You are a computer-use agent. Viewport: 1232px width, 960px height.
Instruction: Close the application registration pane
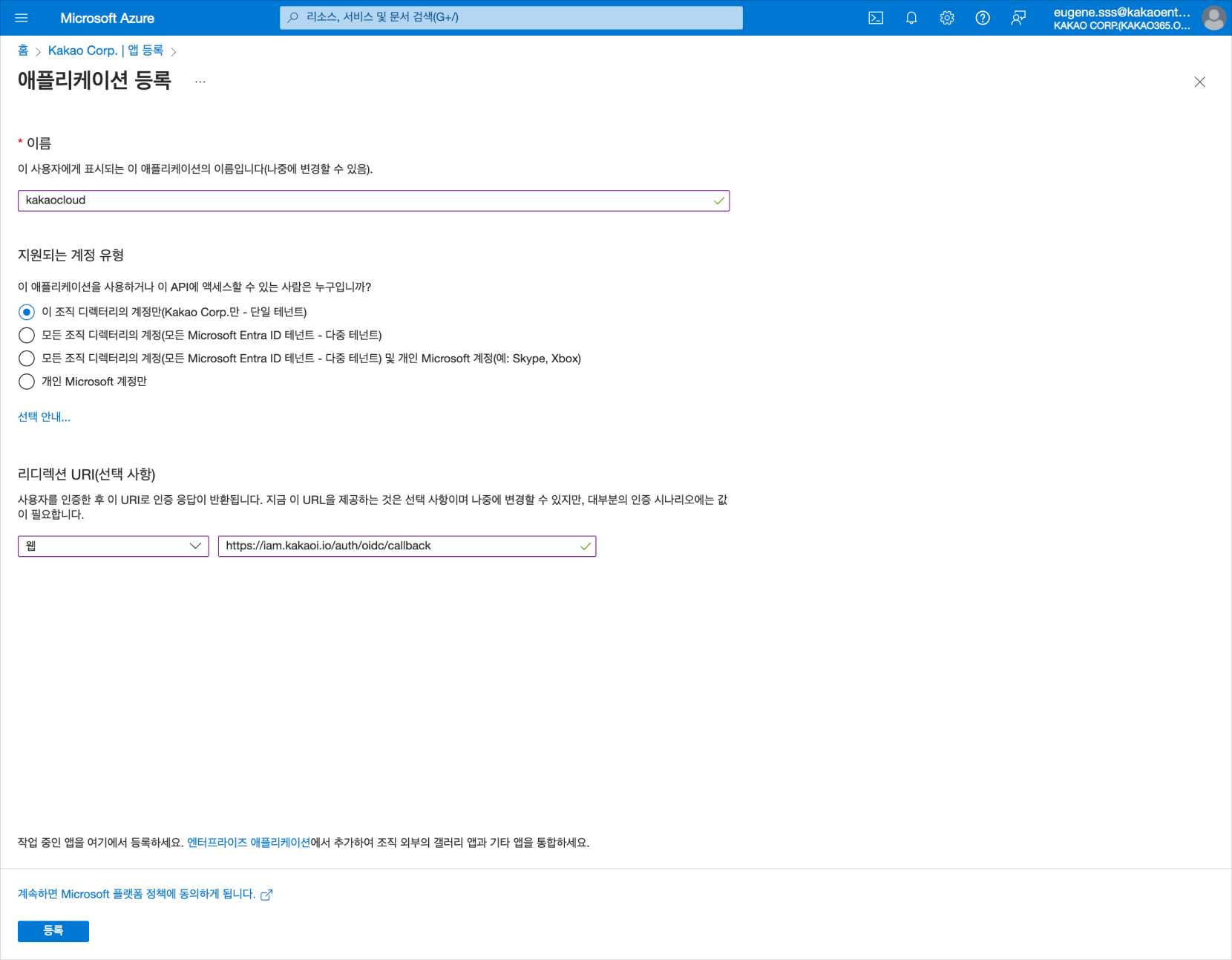click(1200, 82)
